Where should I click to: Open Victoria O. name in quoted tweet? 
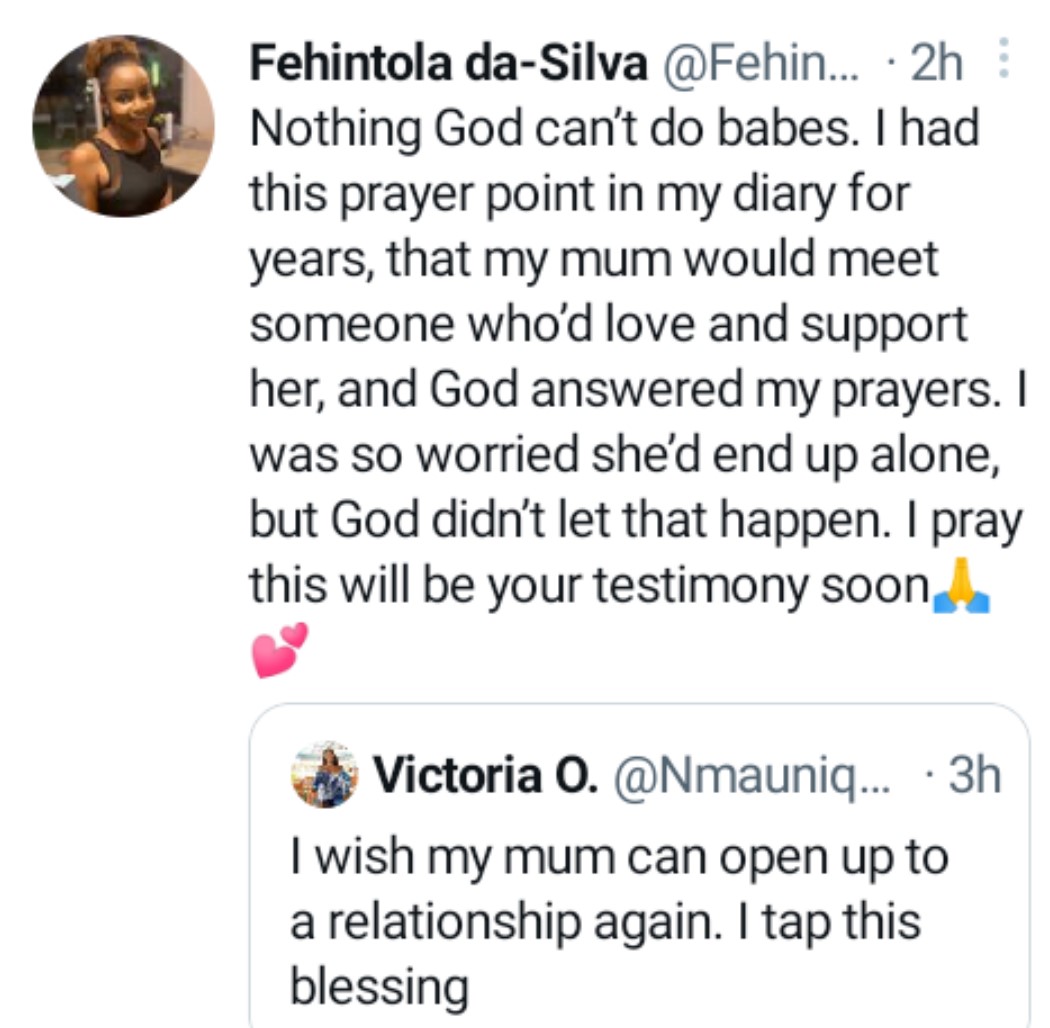click(484, 775)
